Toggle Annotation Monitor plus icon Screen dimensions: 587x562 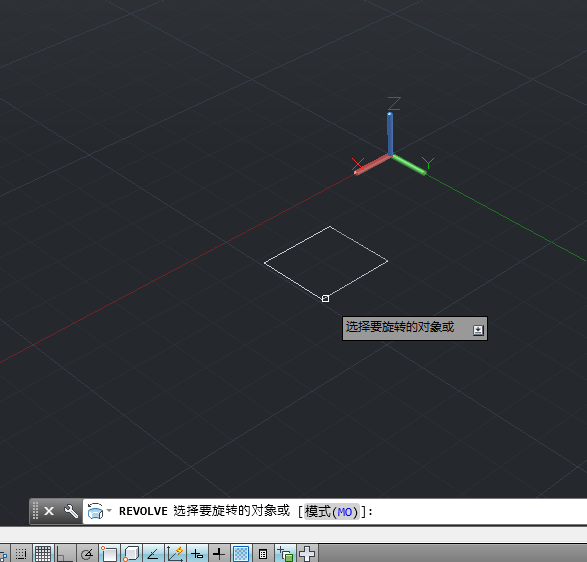[307, 554]
